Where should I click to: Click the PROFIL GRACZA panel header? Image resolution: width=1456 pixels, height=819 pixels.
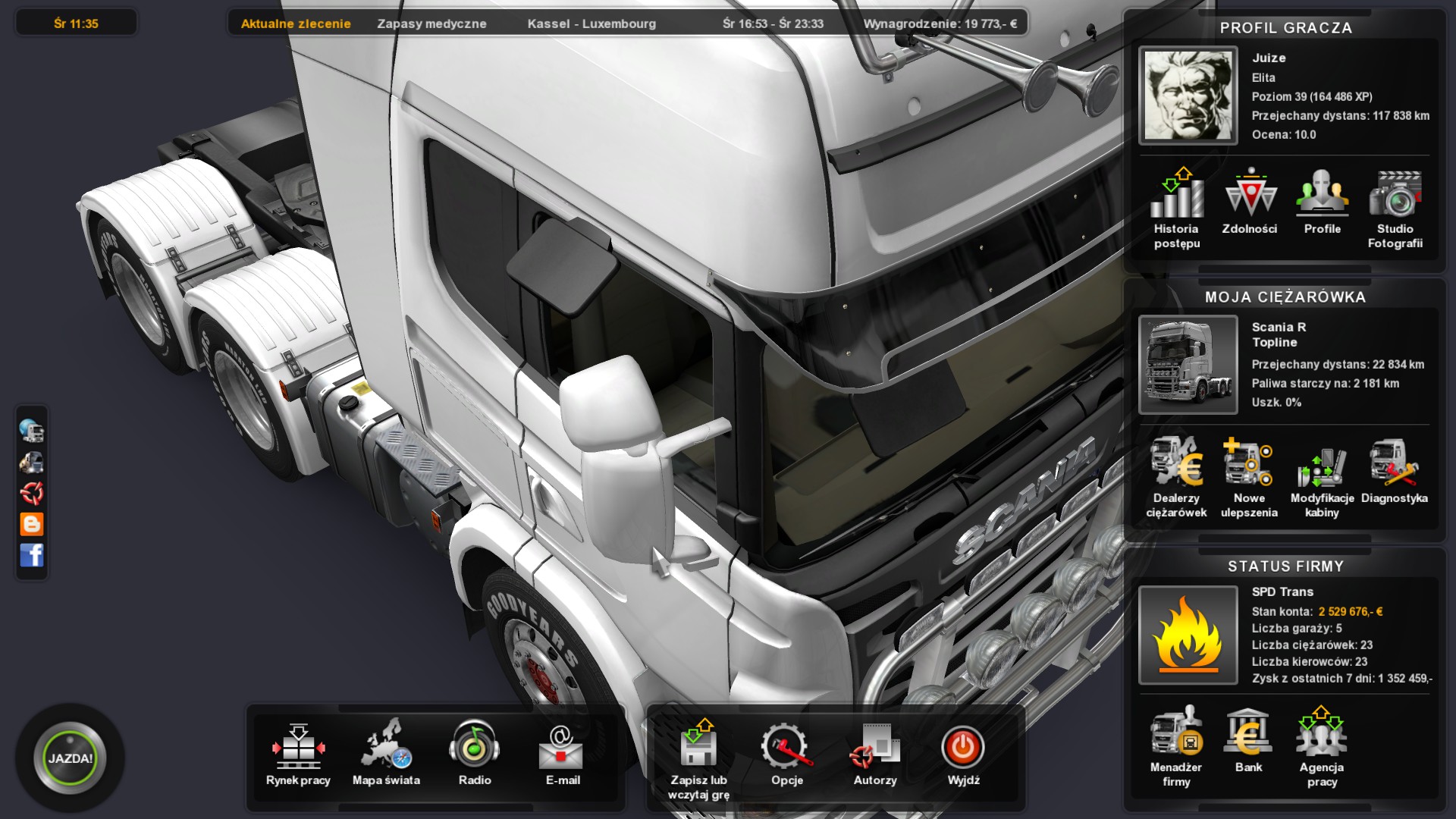pyautogui.click(x=1286, y=28)
